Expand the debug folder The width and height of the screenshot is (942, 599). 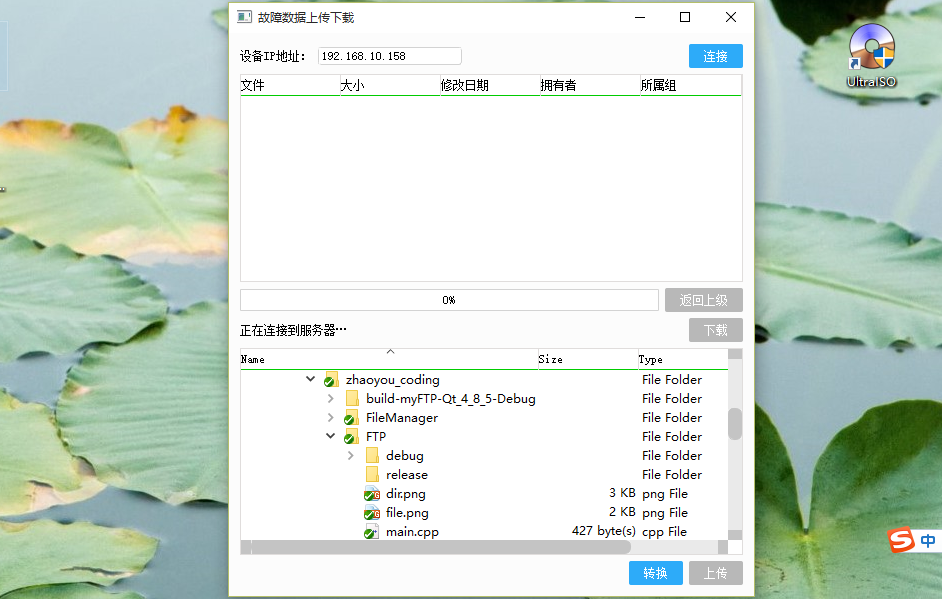350,455
